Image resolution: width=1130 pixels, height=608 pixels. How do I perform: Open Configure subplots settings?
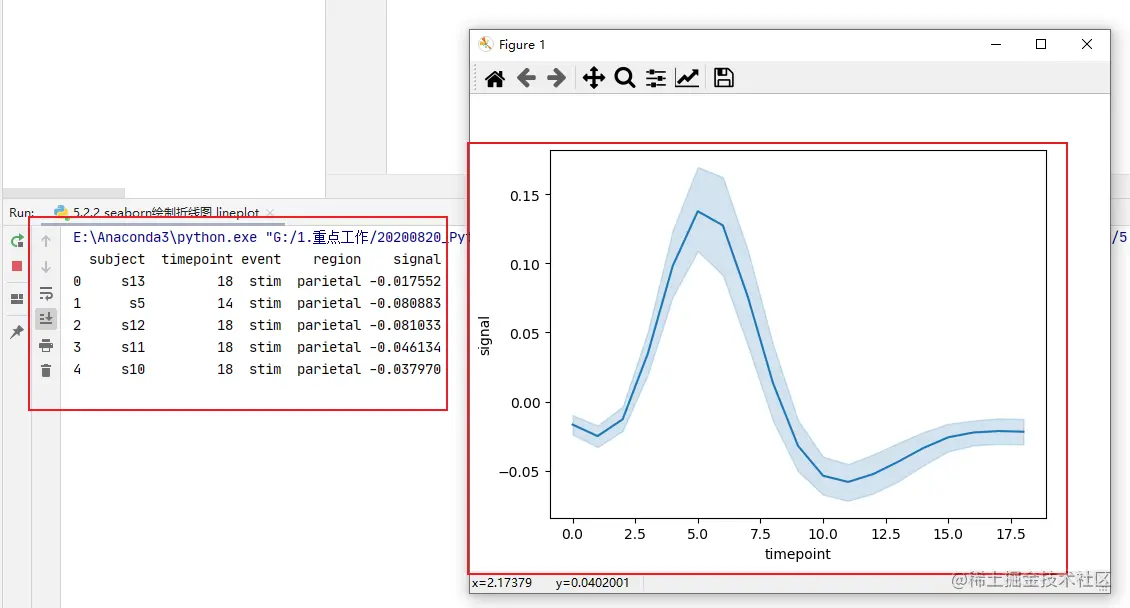[656, 78]
